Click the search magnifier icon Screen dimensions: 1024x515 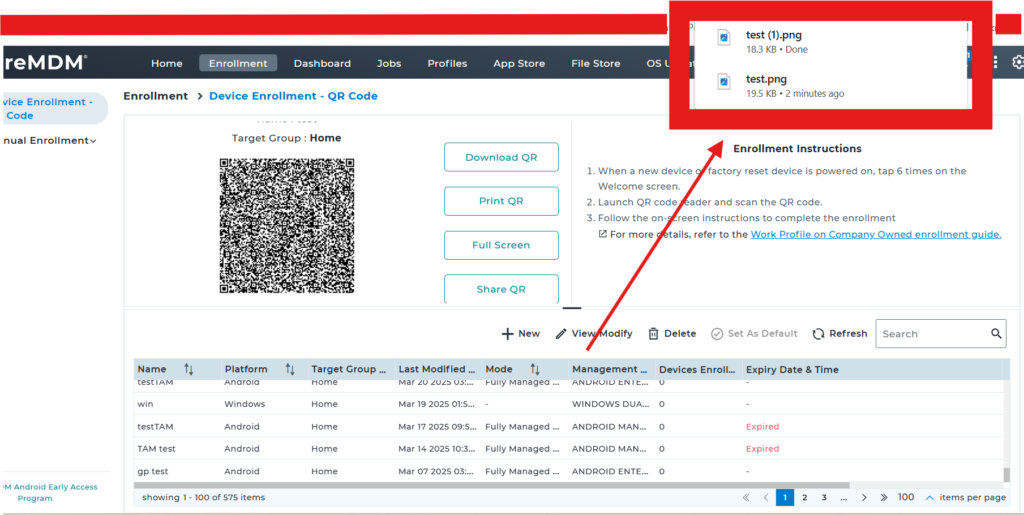995,334
